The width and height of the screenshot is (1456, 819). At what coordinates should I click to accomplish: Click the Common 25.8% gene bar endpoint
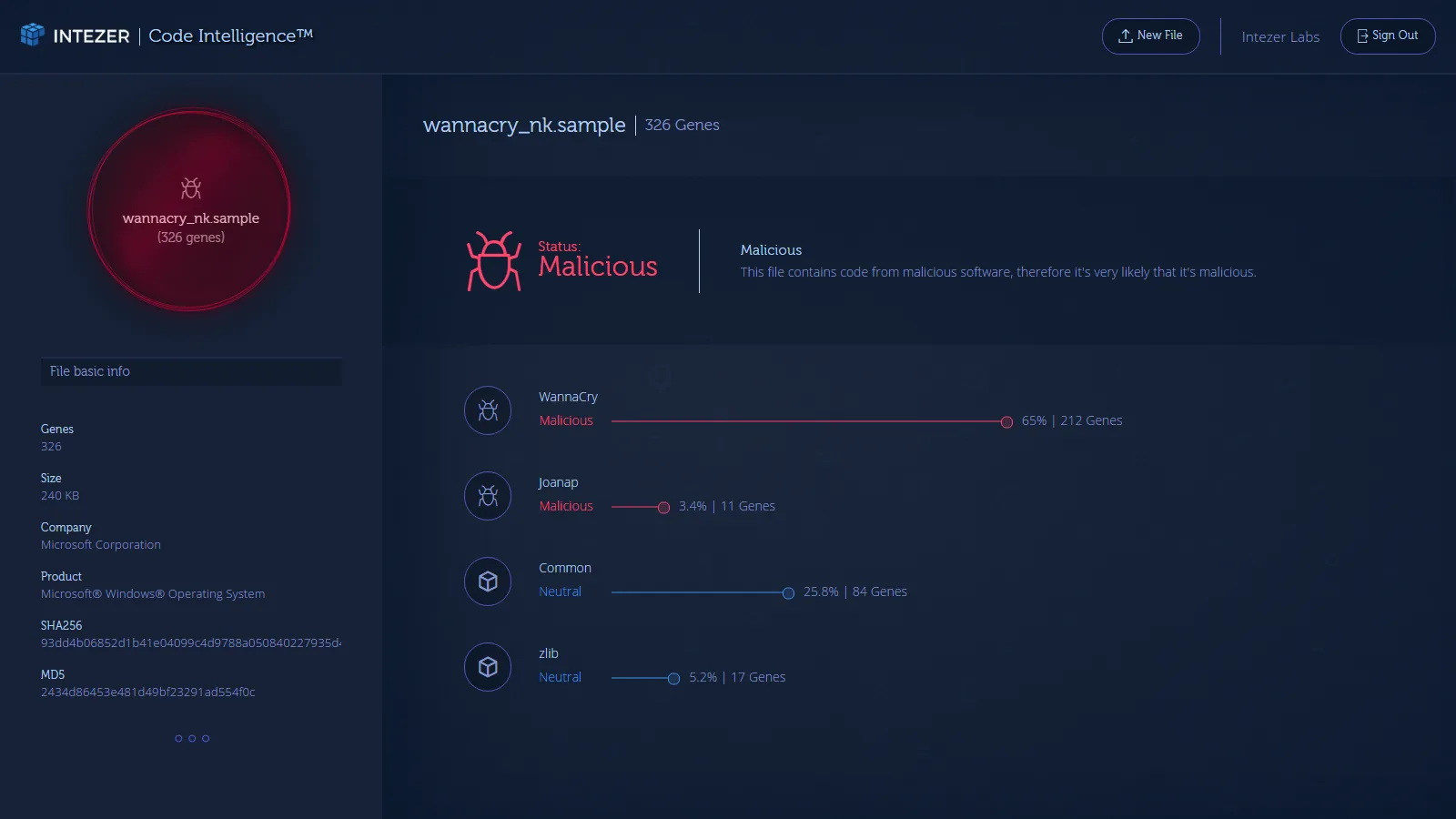coord(788,592)
